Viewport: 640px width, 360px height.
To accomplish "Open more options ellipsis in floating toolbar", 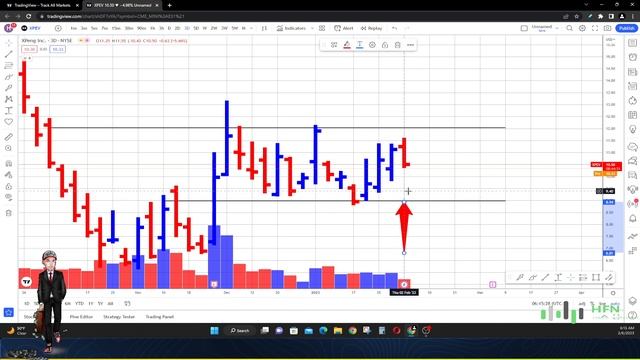I will pos(411,45).
